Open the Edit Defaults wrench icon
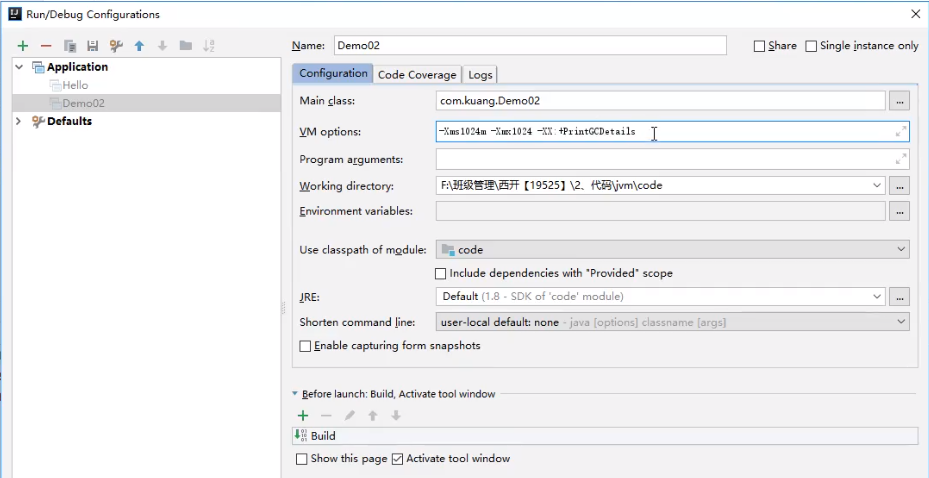 click(x=116, y=46)
